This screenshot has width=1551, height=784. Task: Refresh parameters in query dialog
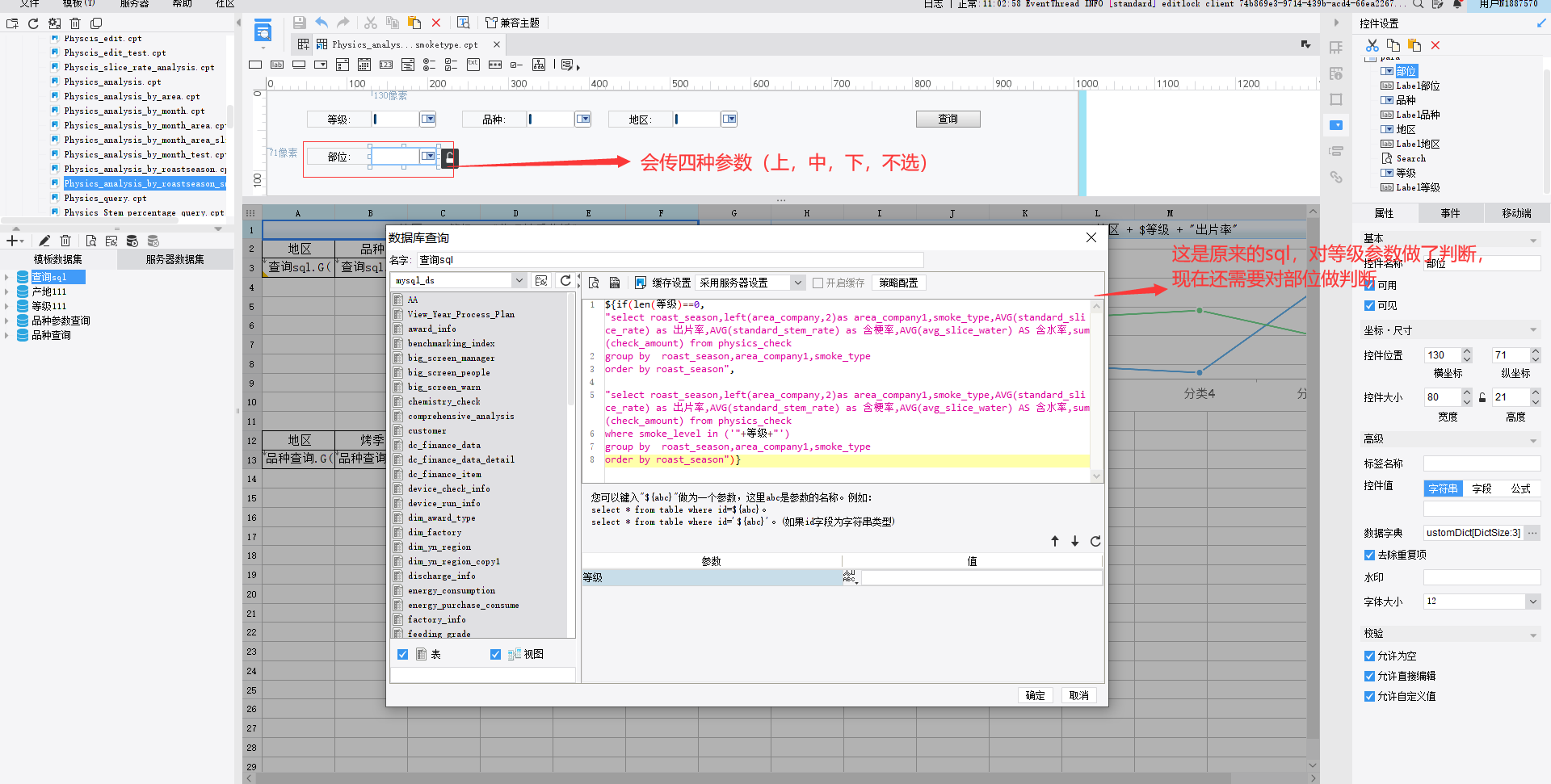[x=1095, y=541]
